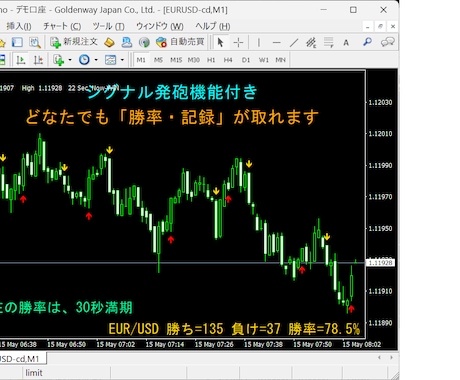Select the trendline drawing tool

[x=294, y=42]
